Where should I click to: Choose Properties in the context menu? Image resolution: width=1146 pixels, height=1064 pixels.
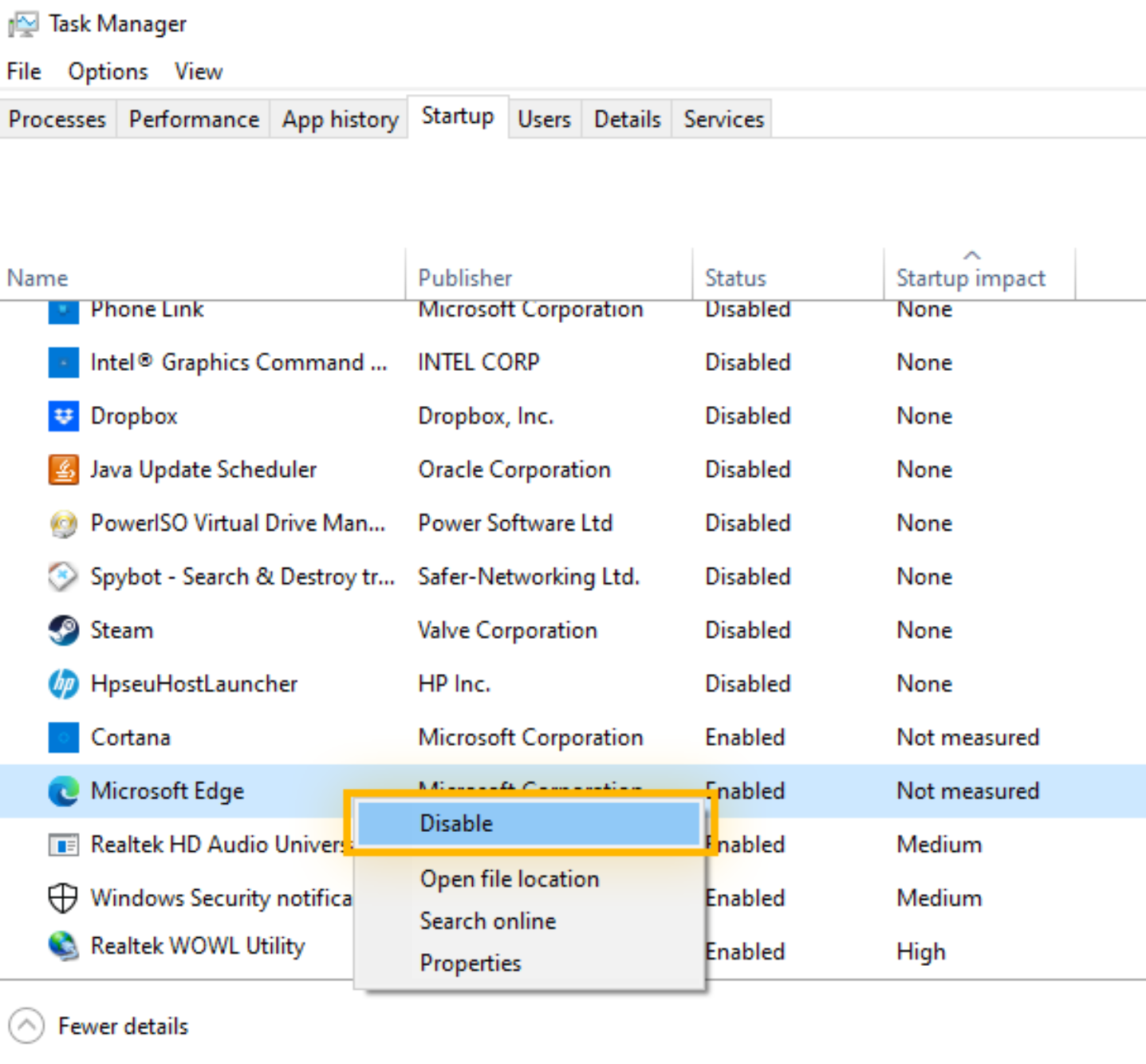[x=530, y=964]
